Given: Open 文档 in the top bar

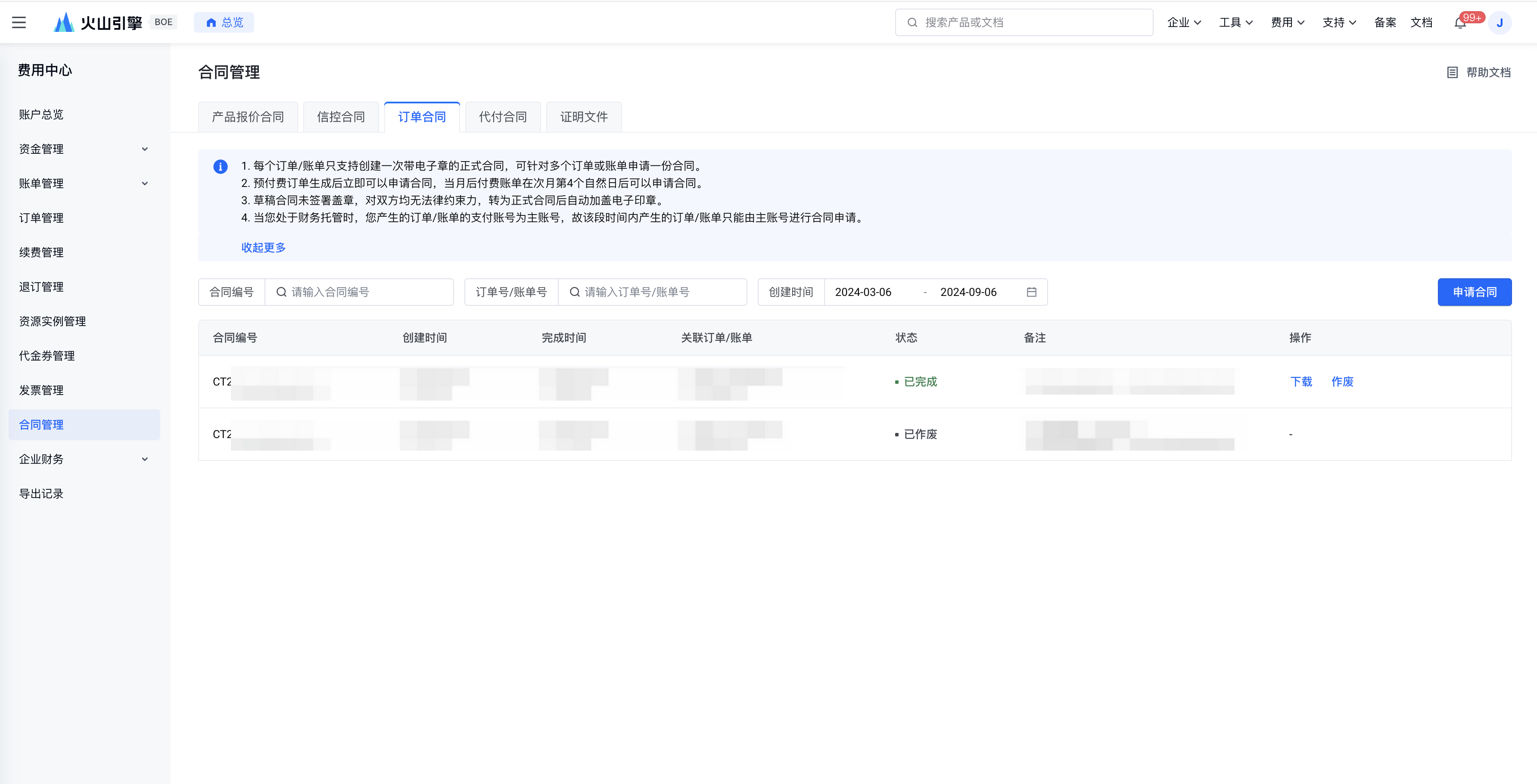Looking at the screenshot, I should pos(1421,23).
